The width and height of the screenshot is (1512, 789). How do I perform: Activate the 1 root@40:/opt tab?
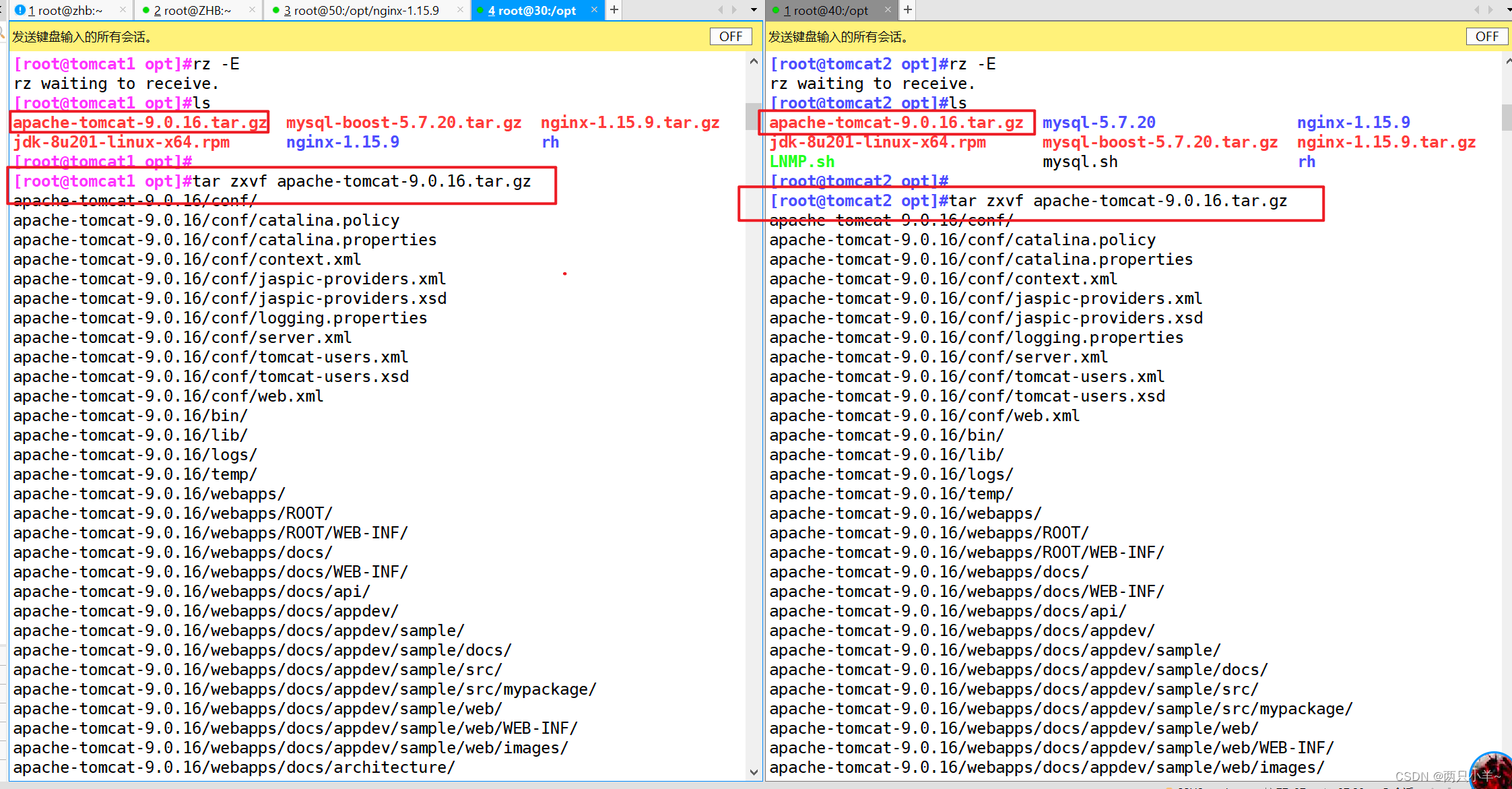(x=826, y=10)
